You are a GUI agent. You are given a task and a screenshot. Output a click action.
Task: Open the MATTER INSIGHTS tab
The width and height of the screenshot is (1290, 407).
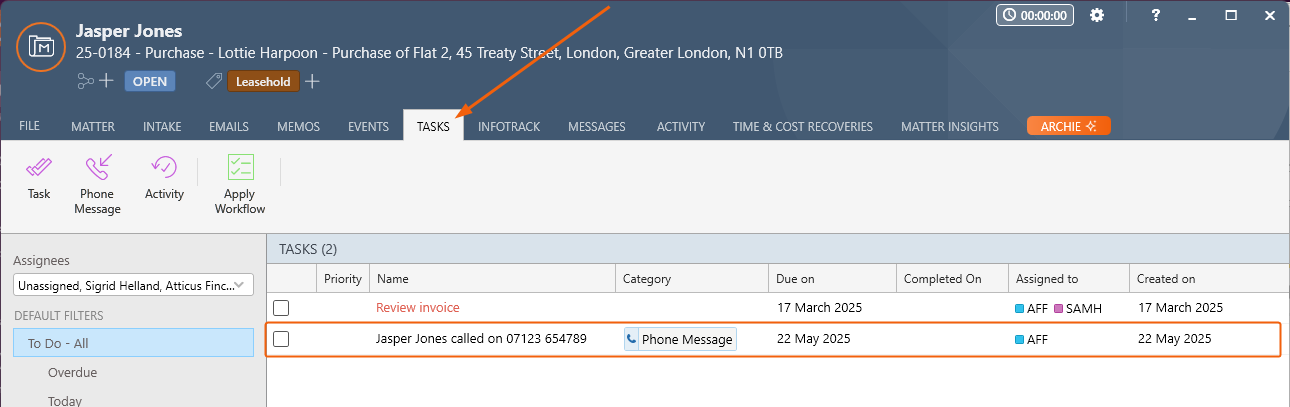click(x=950, y=127)
